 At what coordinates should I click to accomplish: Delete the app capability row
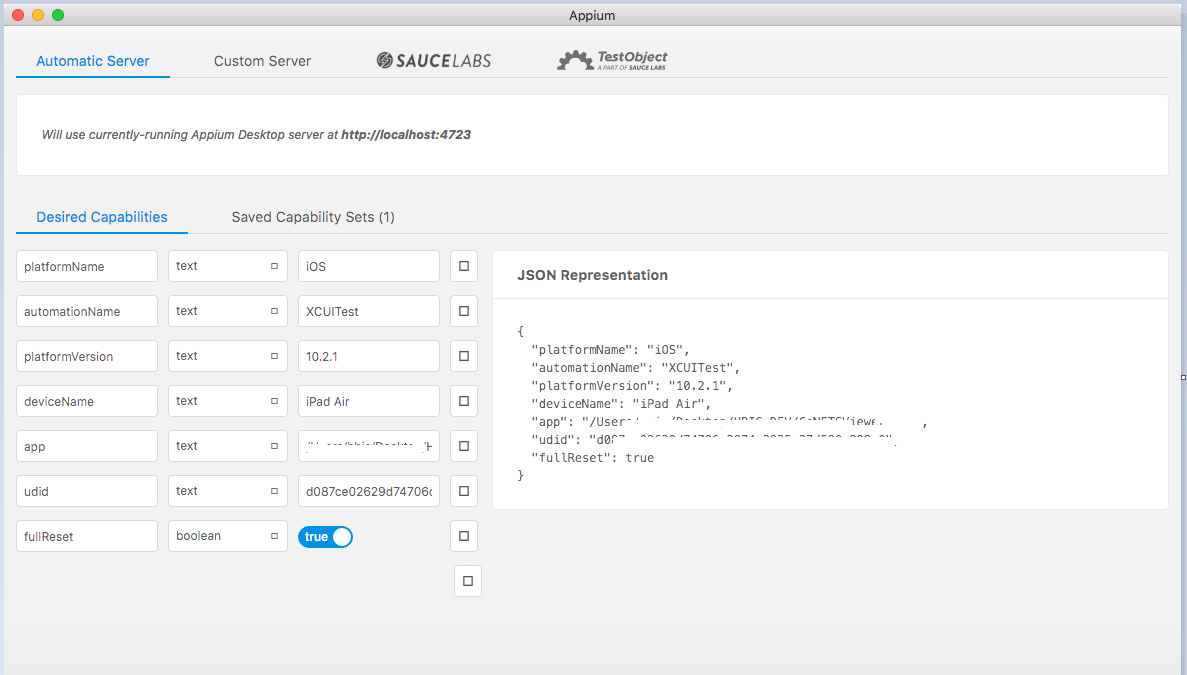coord(464,446)
